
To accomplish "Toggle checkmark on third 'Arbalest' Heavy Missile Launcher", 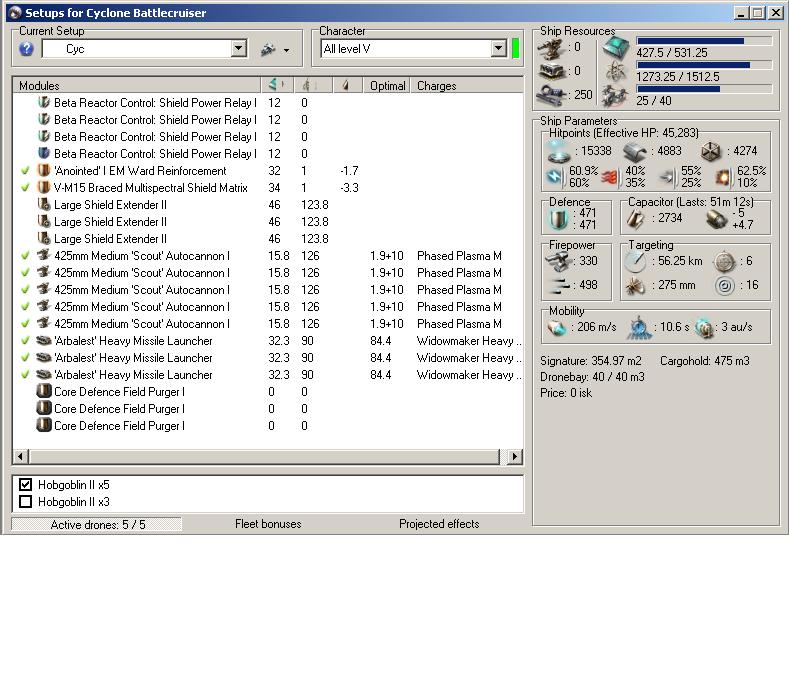I will 25,375.
